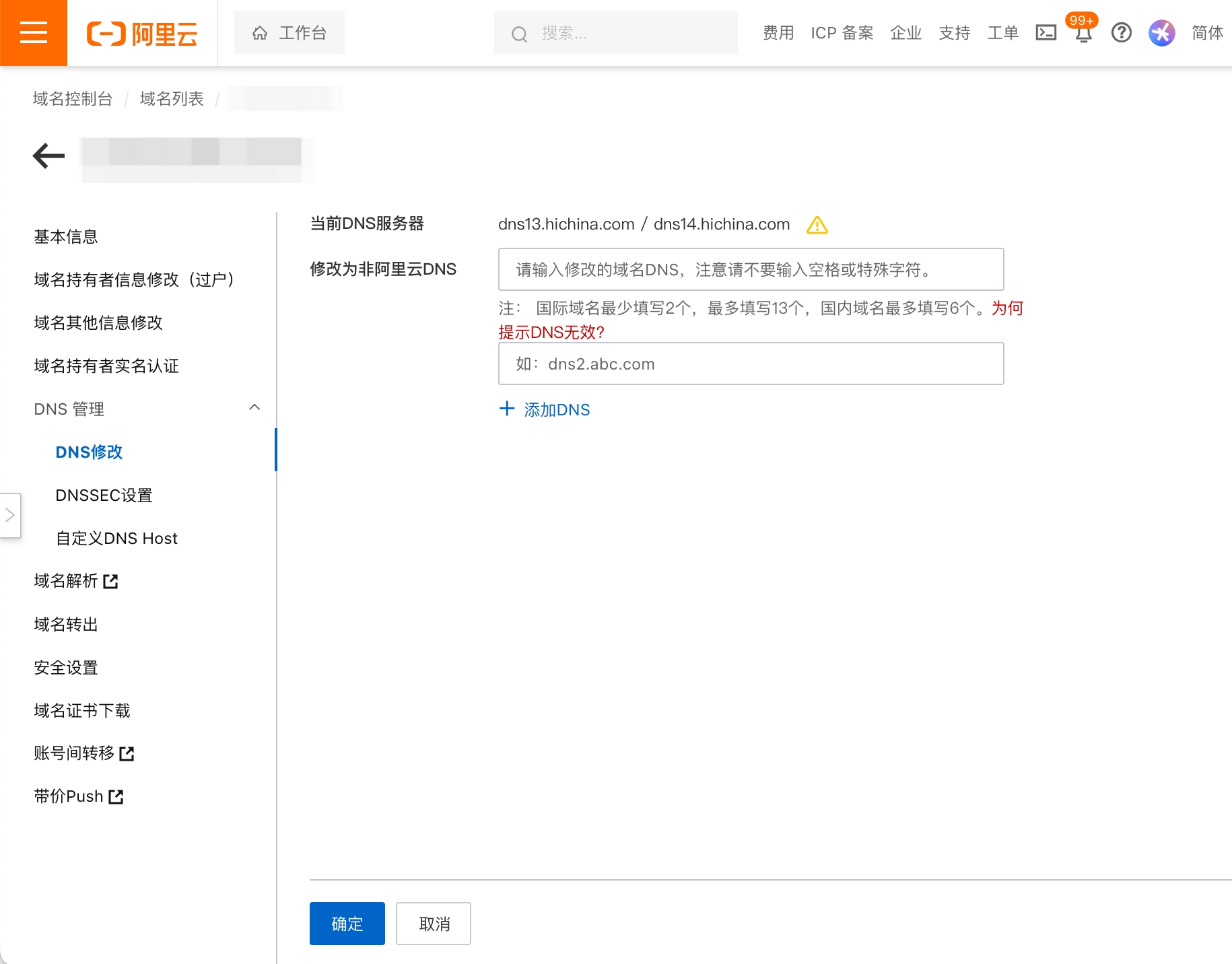
Task: Open the 工单 menu
Action: 1003,32
